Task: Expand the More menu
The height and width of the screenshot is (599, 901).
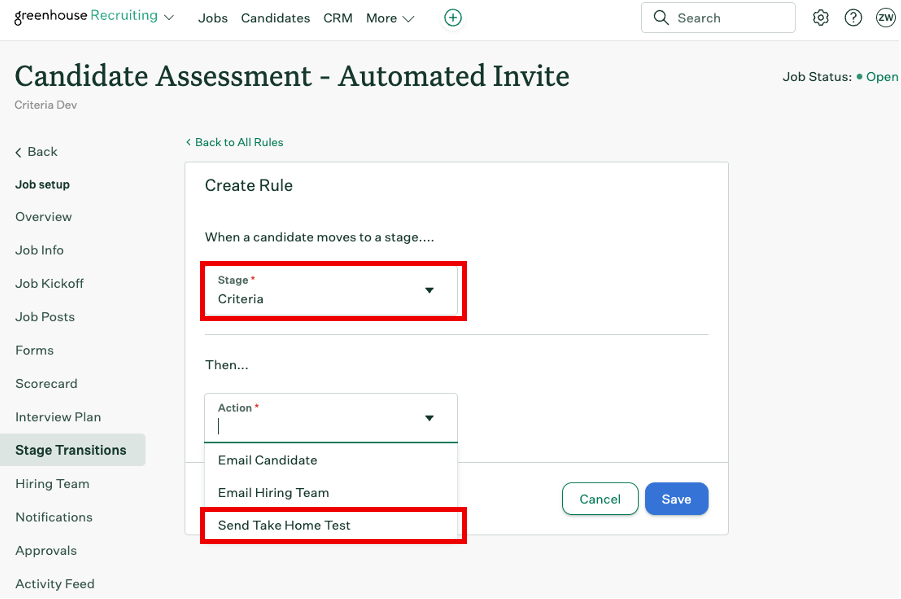Action: pyautogui.click(x=390, y=18)
